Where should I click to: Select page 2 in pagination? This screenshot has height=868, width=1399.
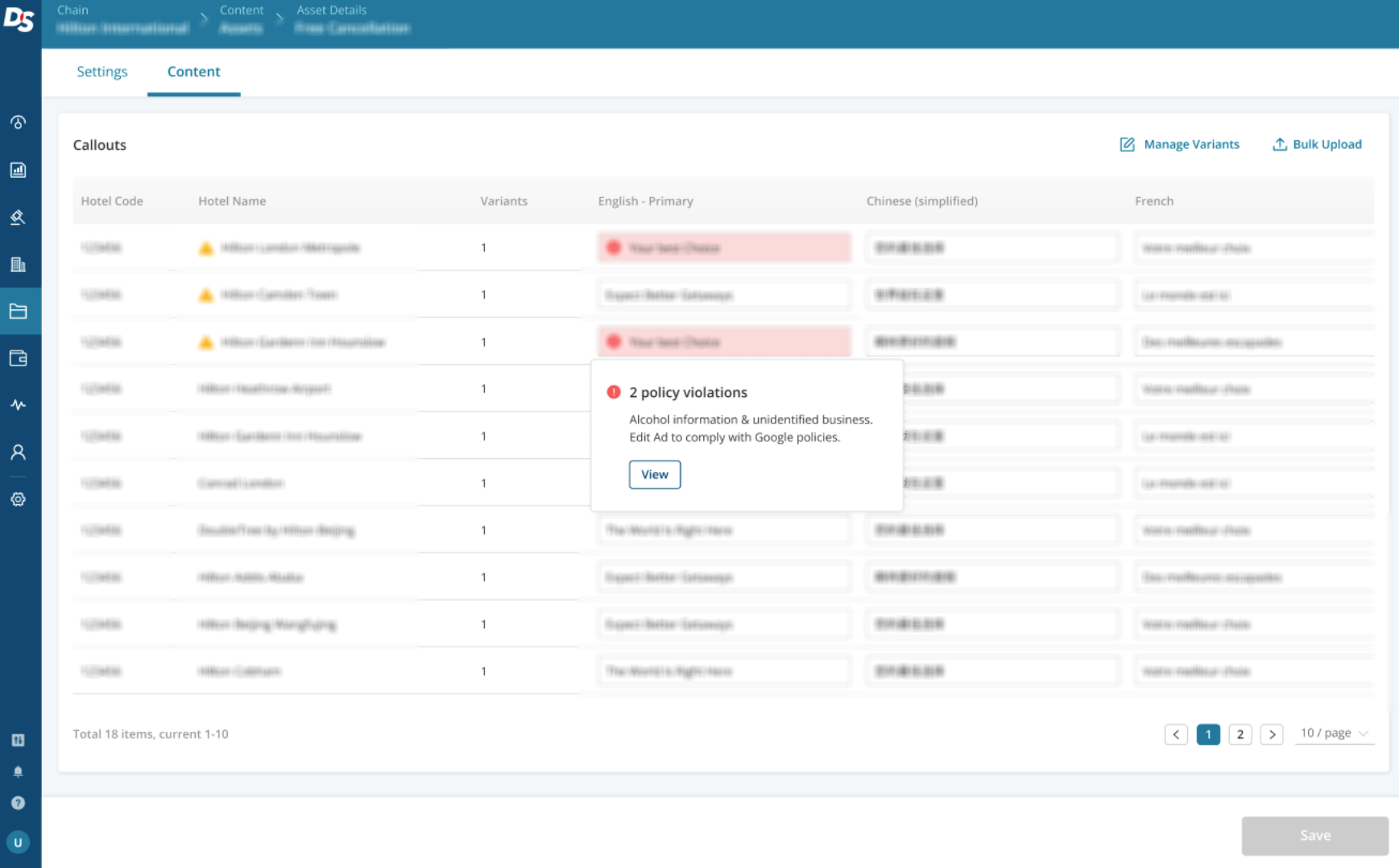[1240, 734]
